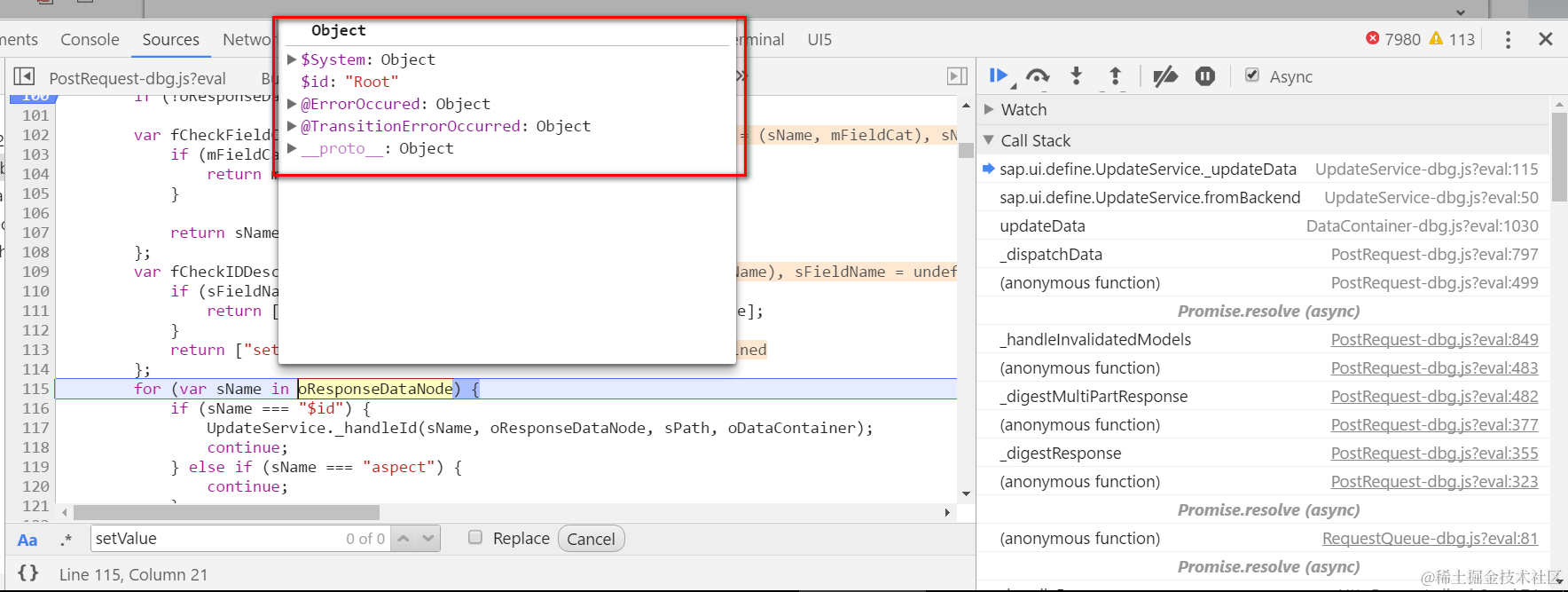Click the error count 7980
This screenshot has width=1568, height=592.
(1402, 39)
